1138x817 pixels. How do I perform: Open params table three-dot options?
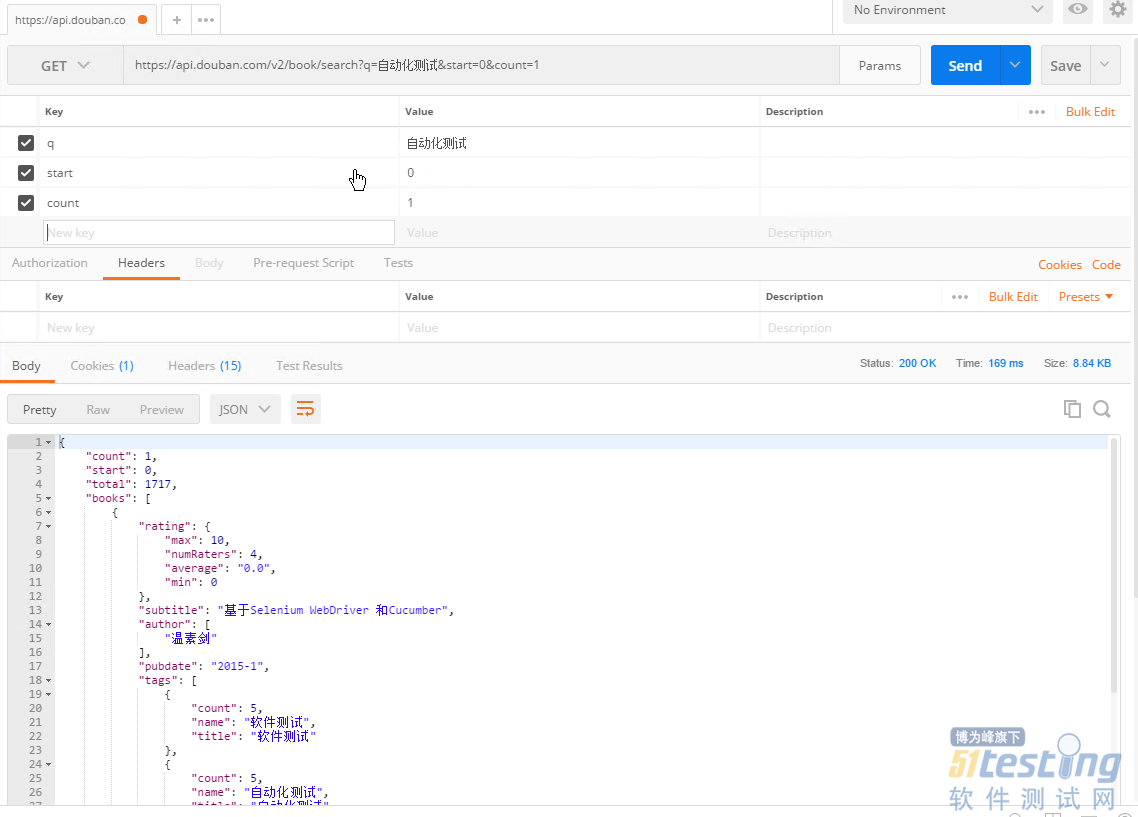coord(1036,112)
